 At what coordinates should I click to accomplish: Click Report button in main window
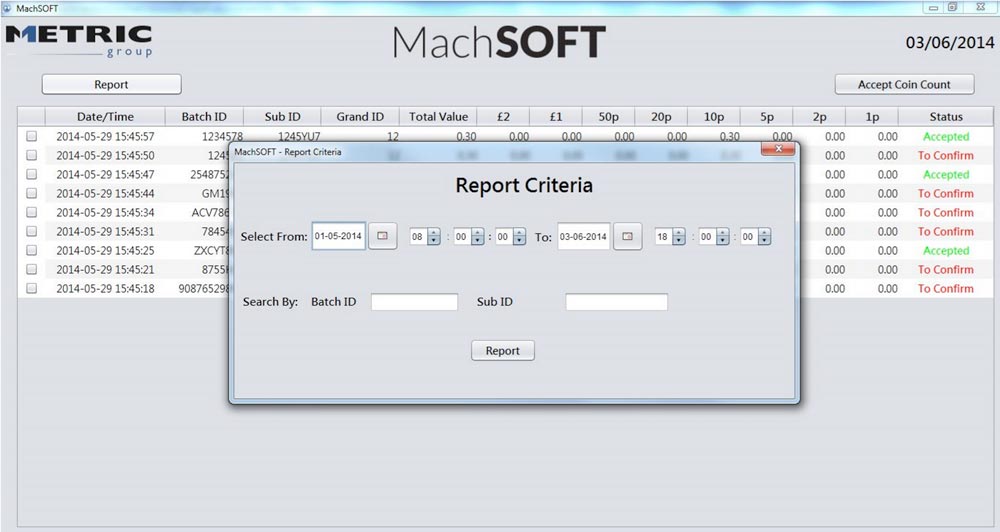pos(112,84)
